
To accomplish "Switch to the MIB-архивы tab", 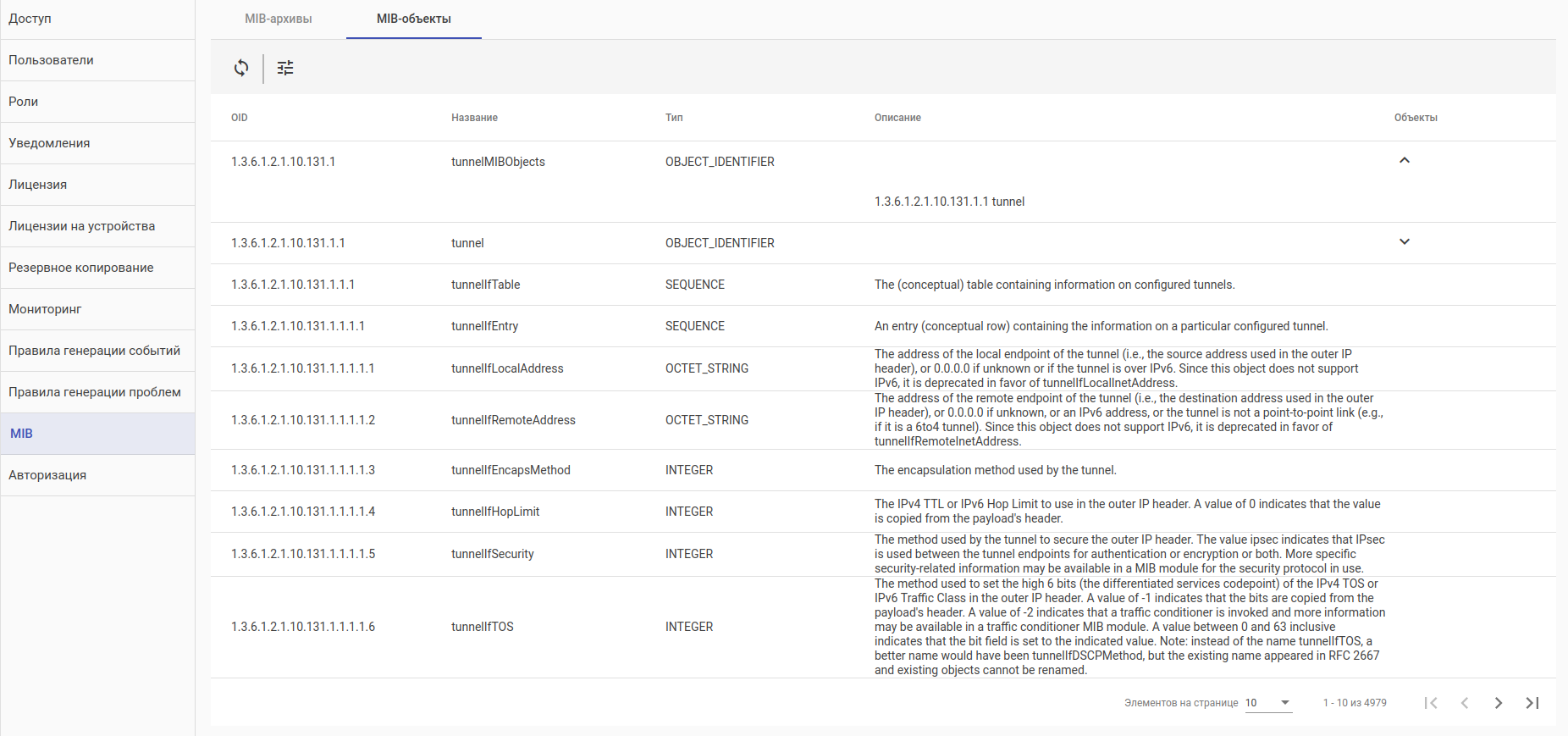I will click(279, 19).
